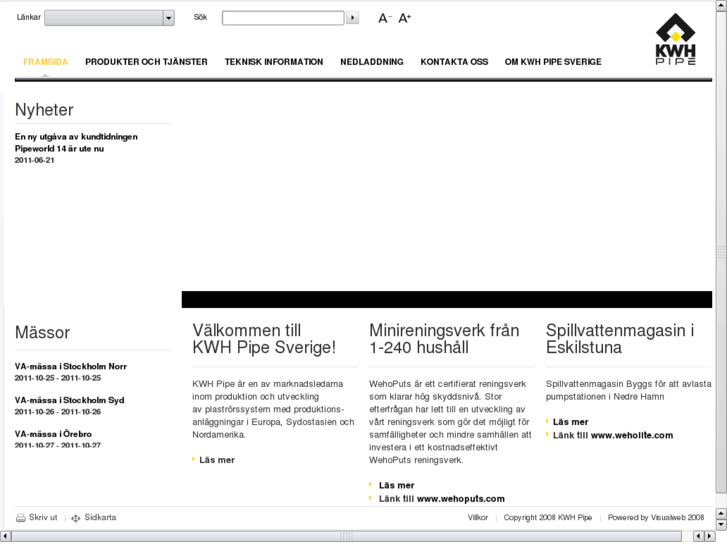
Task: Click Läs mer under Spillvattenmagasin section
Action: tap(570, 422)
